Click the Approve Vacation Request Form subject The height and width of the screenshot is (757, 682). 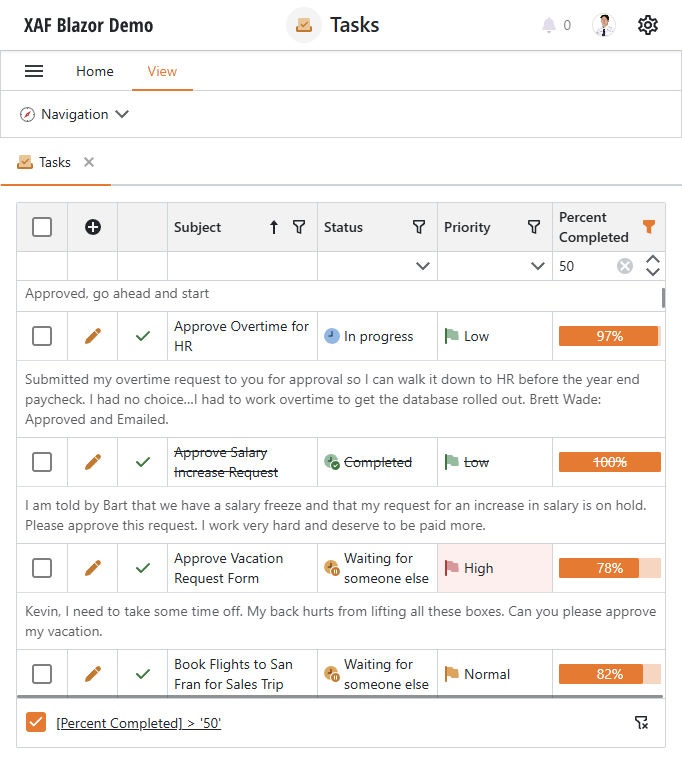pos(229,568)
